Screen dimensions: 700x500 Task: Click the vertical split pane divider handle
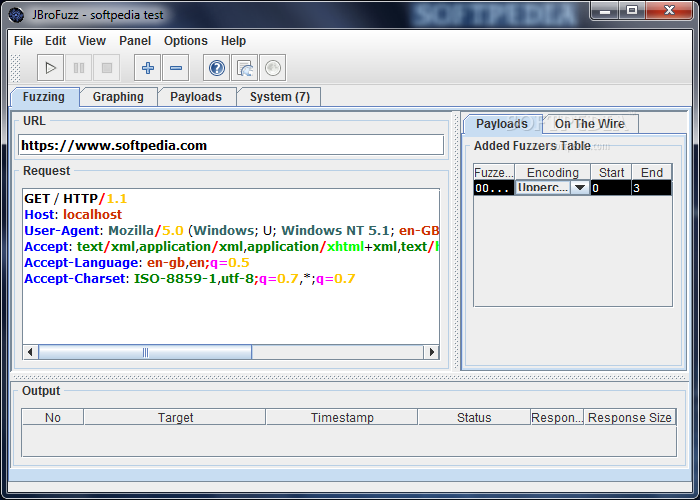click(456, 241)
